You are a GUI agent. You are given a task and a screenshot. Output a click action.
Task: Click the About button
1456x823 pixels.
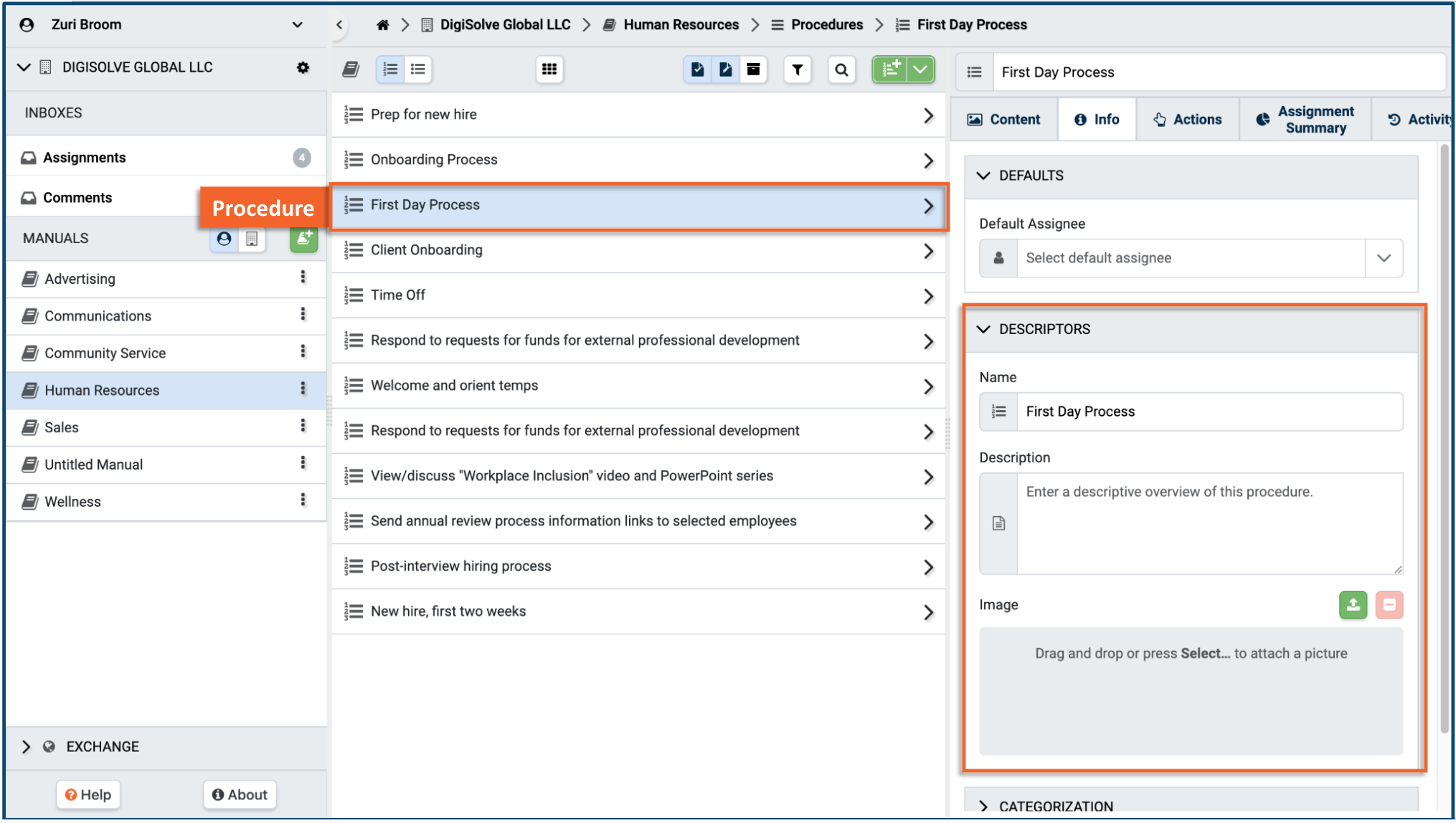point(240,794)
